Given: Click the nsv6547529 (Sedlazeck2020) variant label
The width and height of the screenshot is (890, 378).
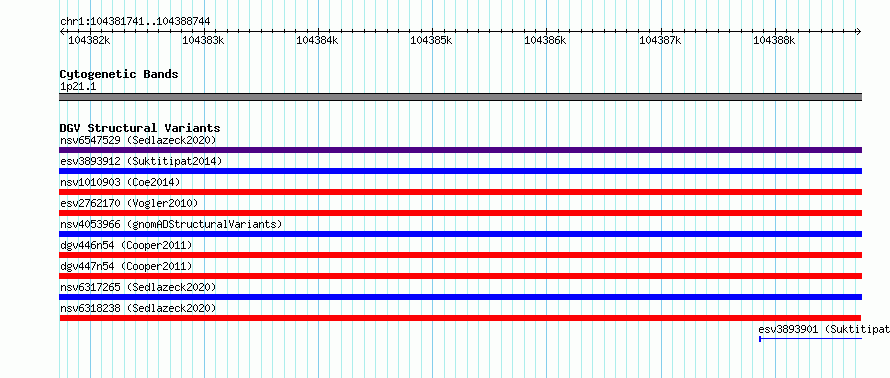Looking at the screenshot, I should 138,140.
